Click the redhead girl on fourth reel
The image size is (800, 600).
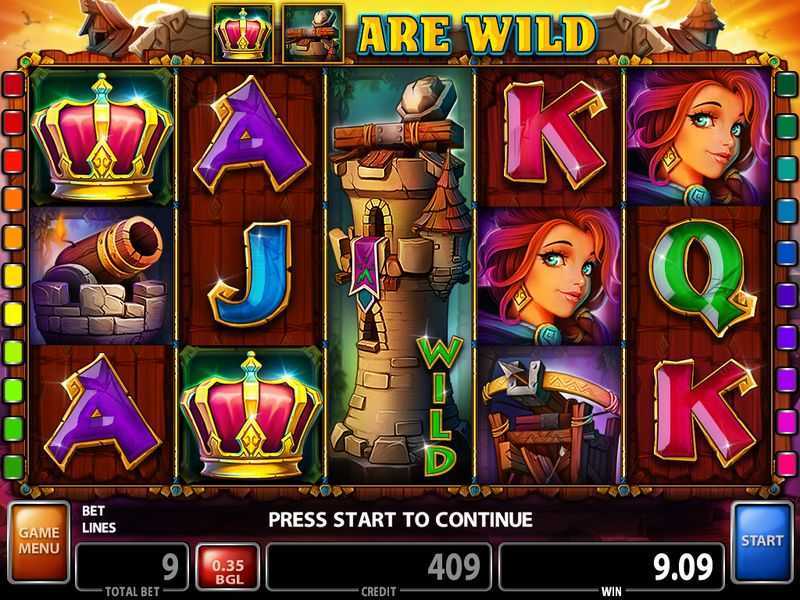pyautogui.click(x=550, y=276)
